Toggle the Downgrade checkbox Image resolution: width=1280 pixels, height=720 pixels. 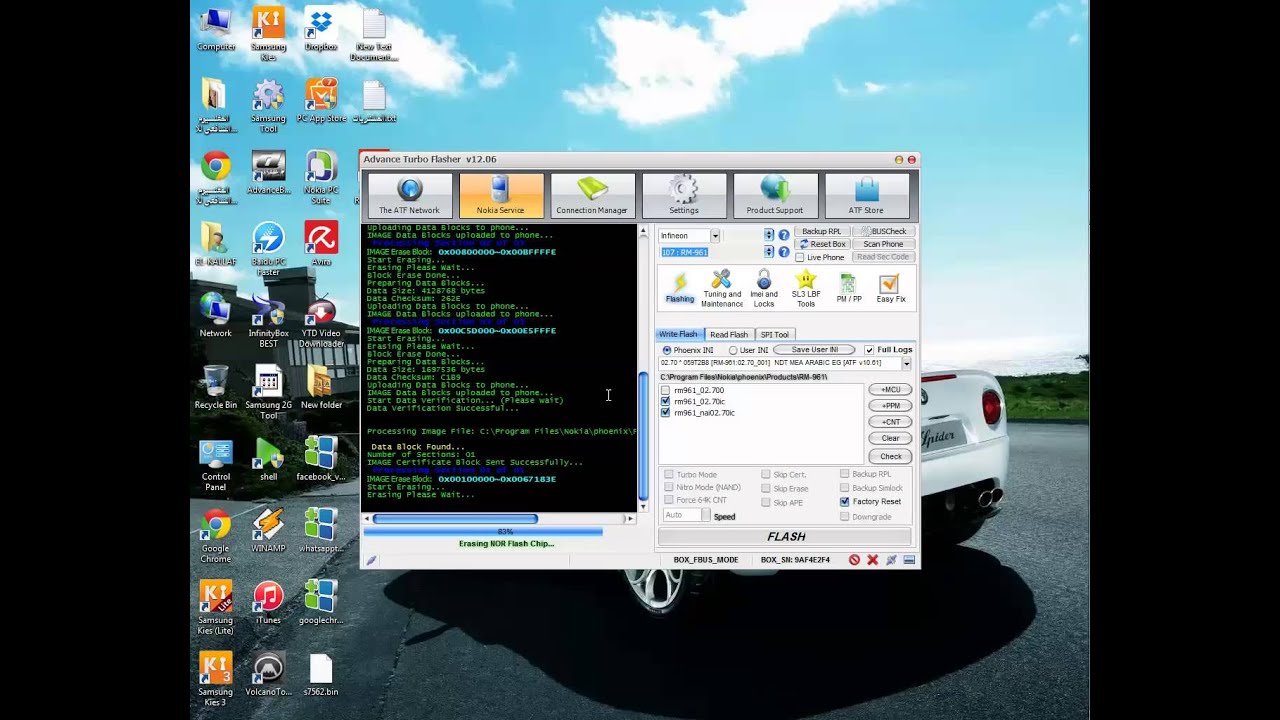(845, 517)
